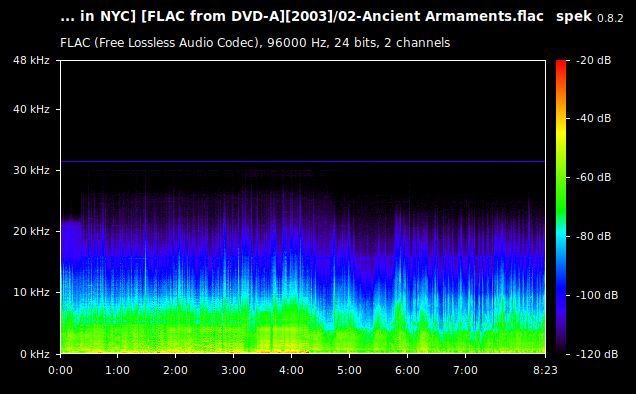Click the 48 kHz axis label
The image size is (636, 394).
tap(31, 60)
